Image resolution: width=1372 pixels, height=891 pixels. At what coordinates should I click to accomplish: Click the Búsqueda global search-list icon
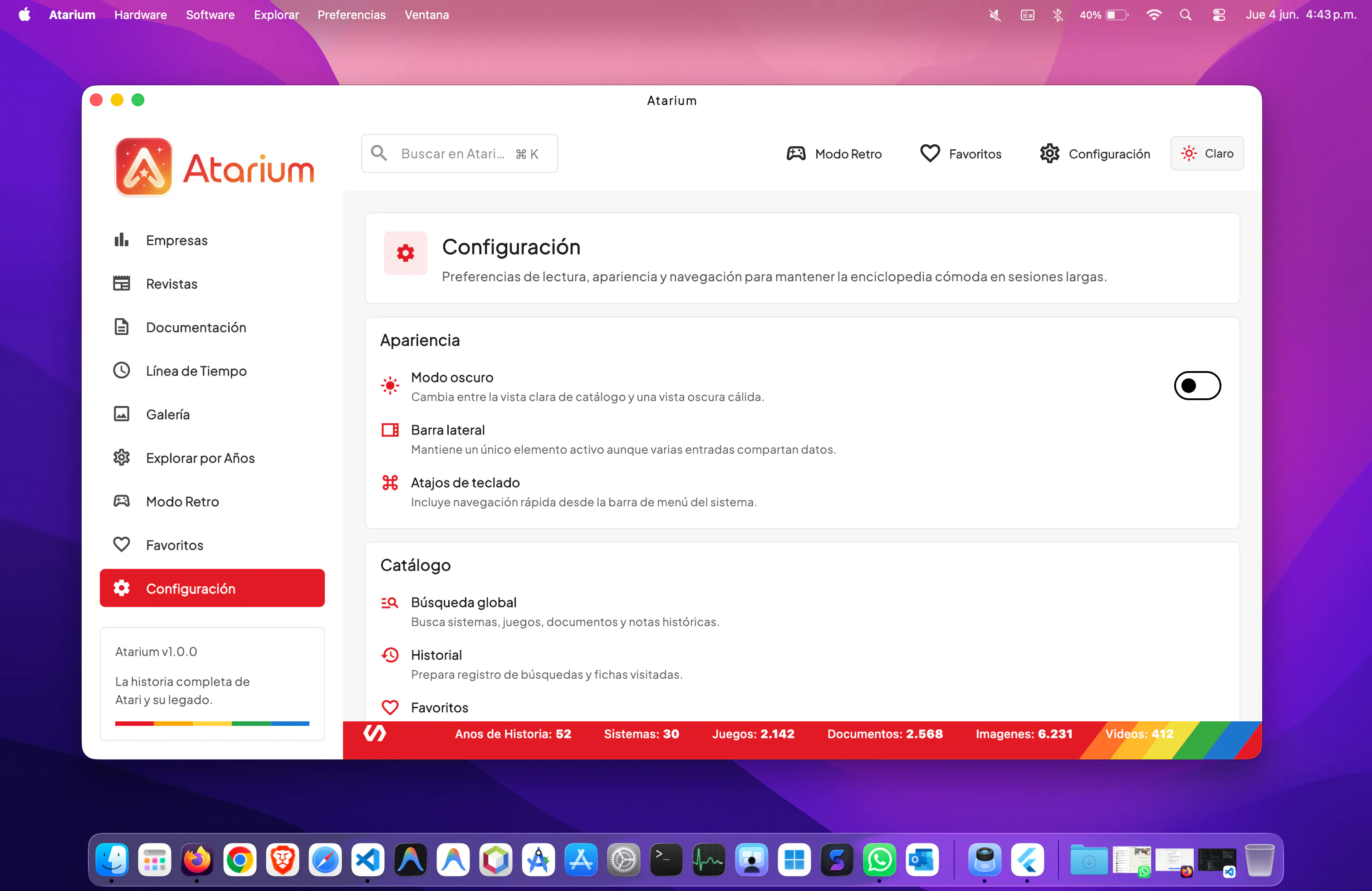(390, 603)
